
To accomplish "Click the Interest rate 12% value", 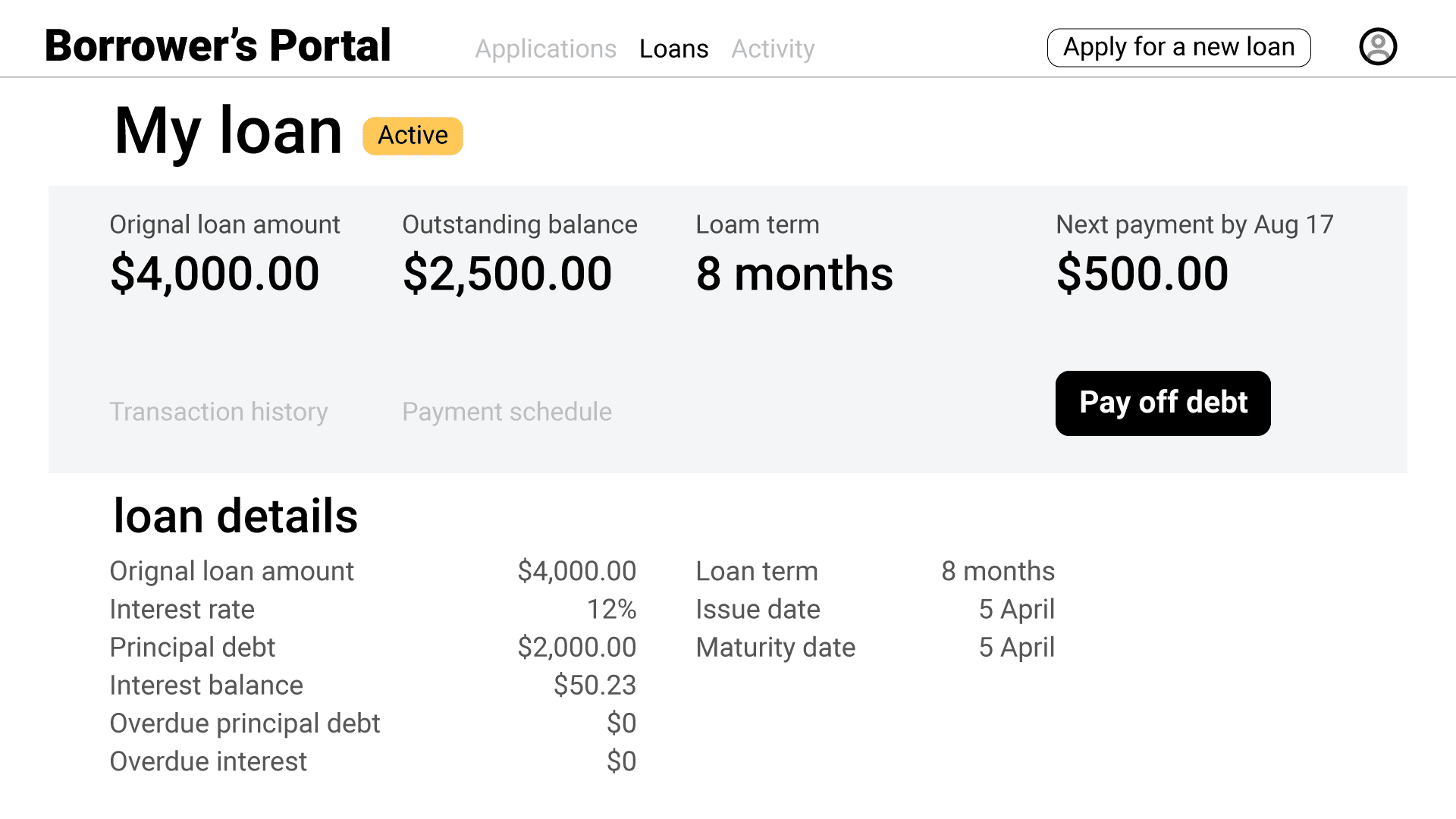I will tap(611, 609).
